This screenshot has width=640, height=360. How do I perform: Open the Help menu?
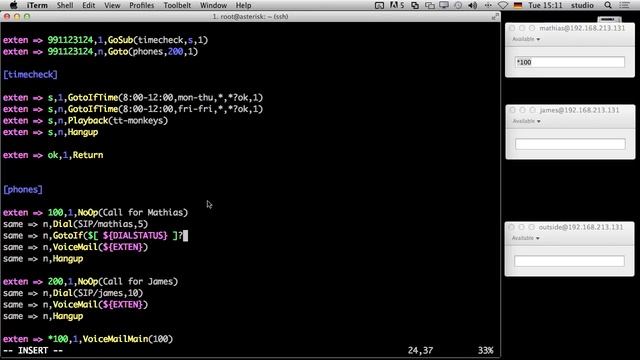[x=243, y=5]
